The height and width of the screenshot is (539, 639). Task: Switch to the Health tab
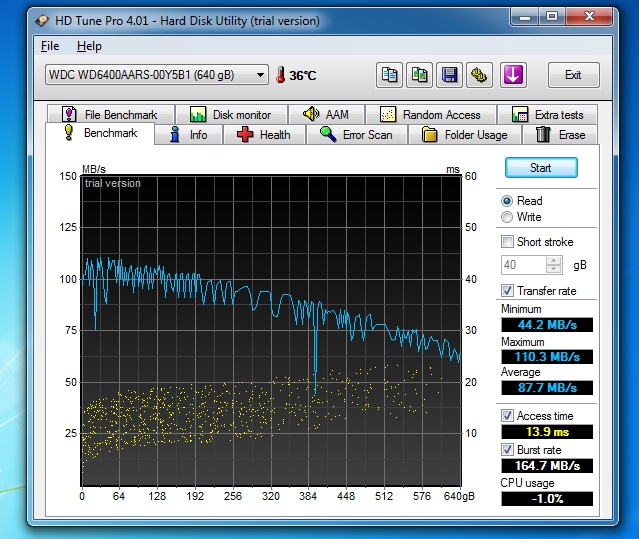264,134
